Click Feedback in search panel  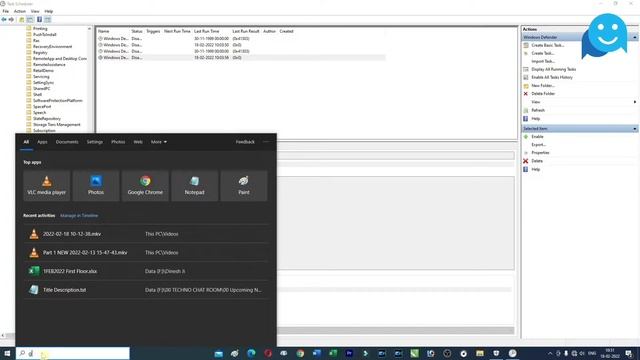coord(245,142)
